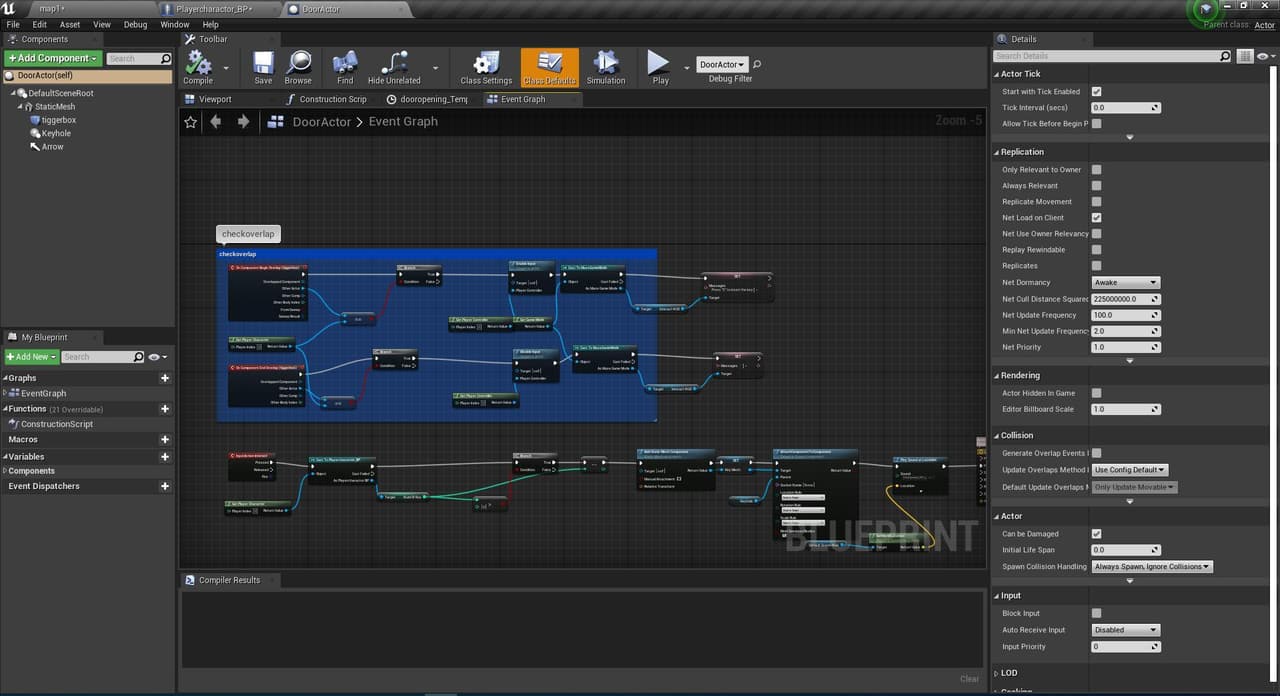Add new function with plus icon
The height and width of the screenshot is (696, 1280).
pos(165,408)
